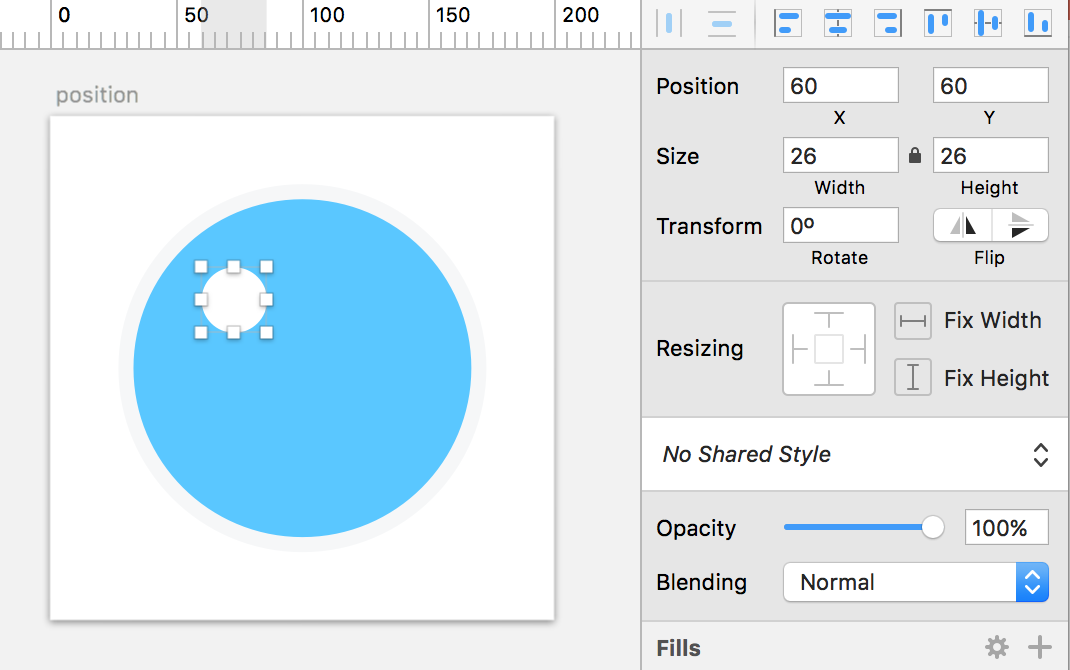Click the 100 mark on horizontal ruler
The width and height of the screenshot is (1070, 670).
[x=327, y=15]
